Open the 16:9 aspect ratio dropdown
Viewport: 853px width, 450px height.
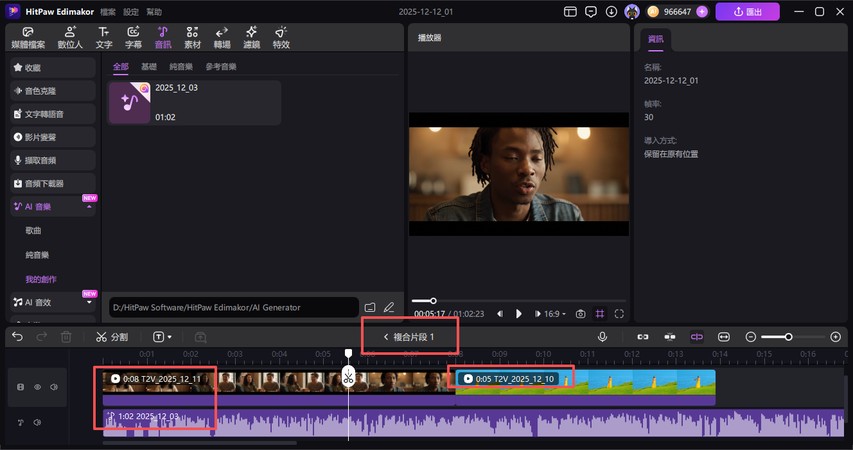(554, 314)
